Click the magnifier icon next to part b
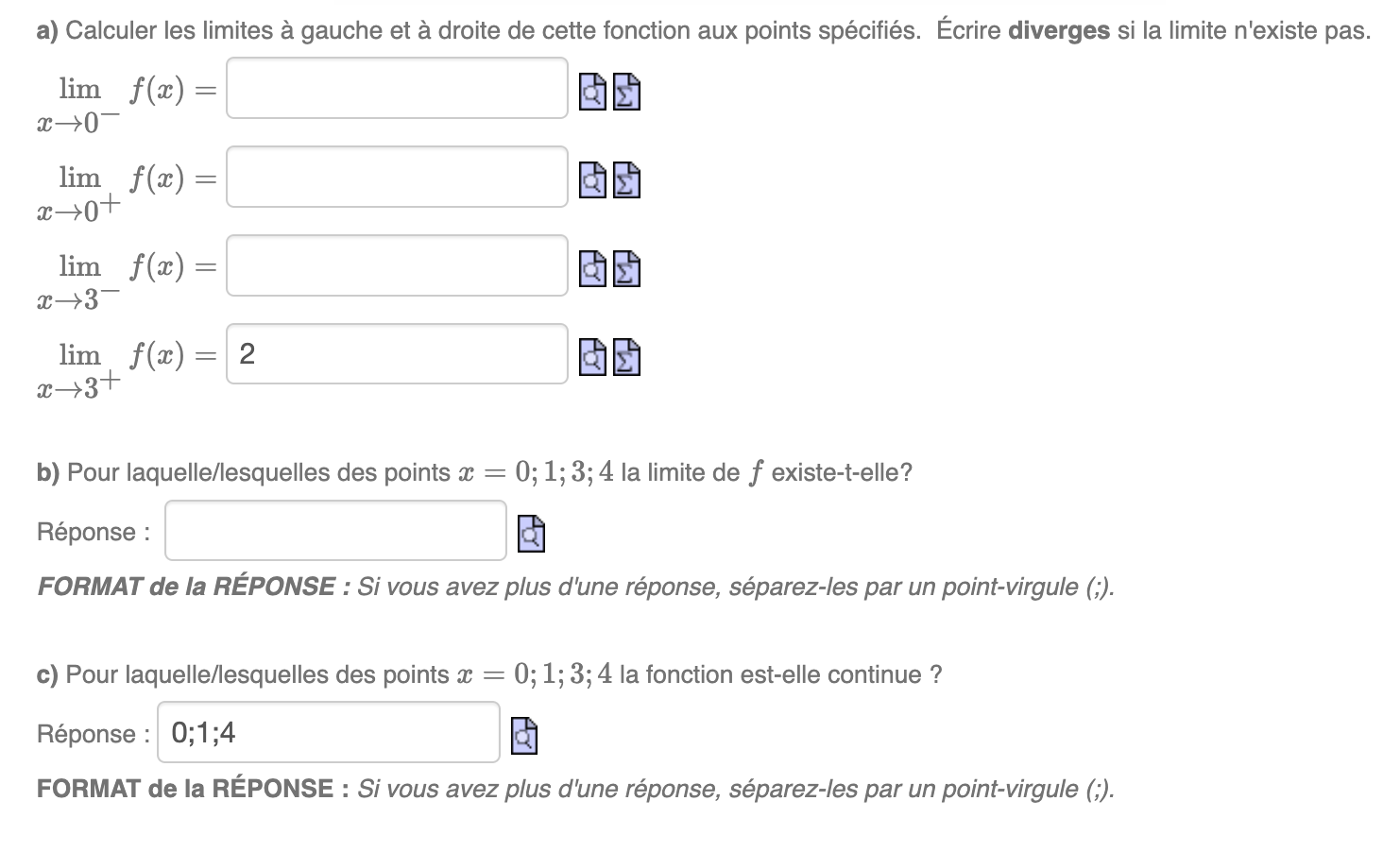Viewport: 1400px width, 852px height. 529,534
